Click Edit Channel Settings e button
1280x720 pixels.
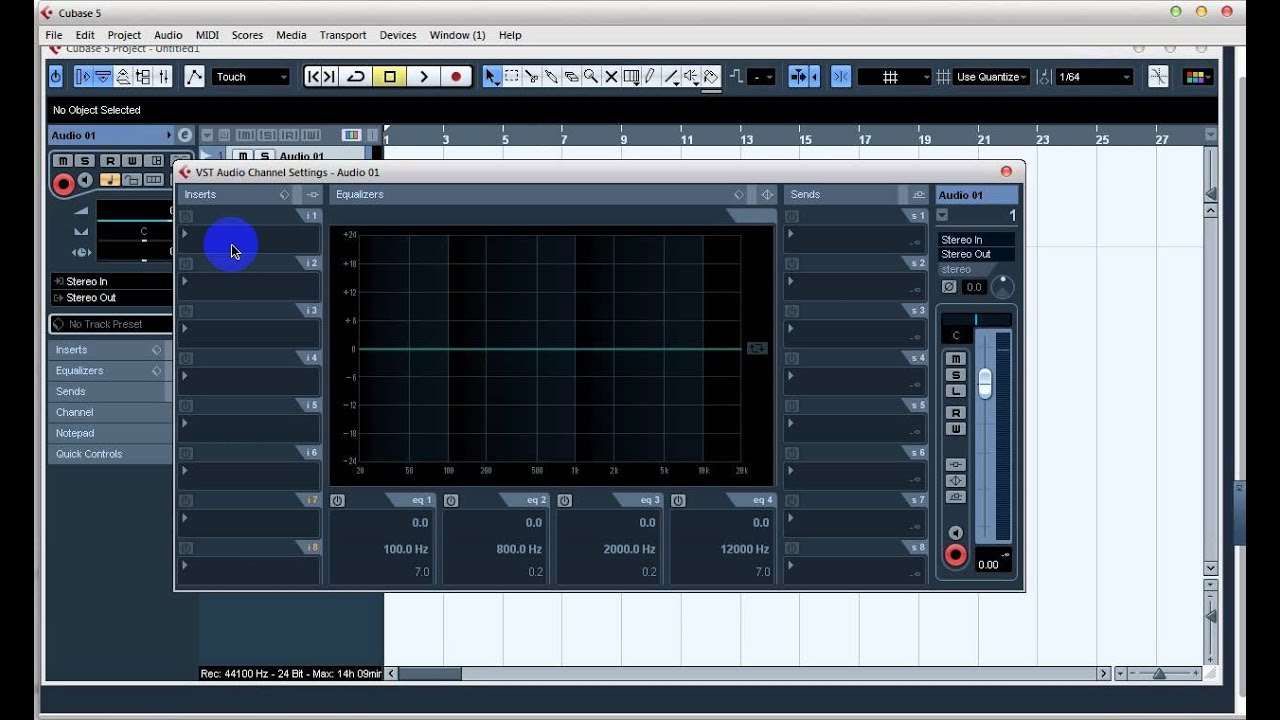pos(184,135)
